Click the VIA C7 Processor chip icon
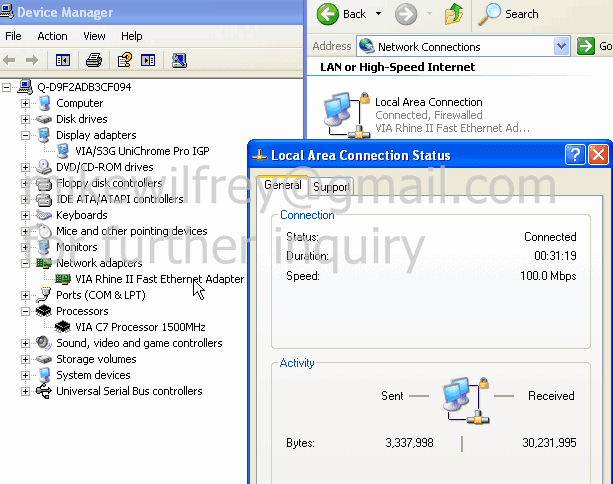This screenshot has width=613, height=484. pos(63,326)
